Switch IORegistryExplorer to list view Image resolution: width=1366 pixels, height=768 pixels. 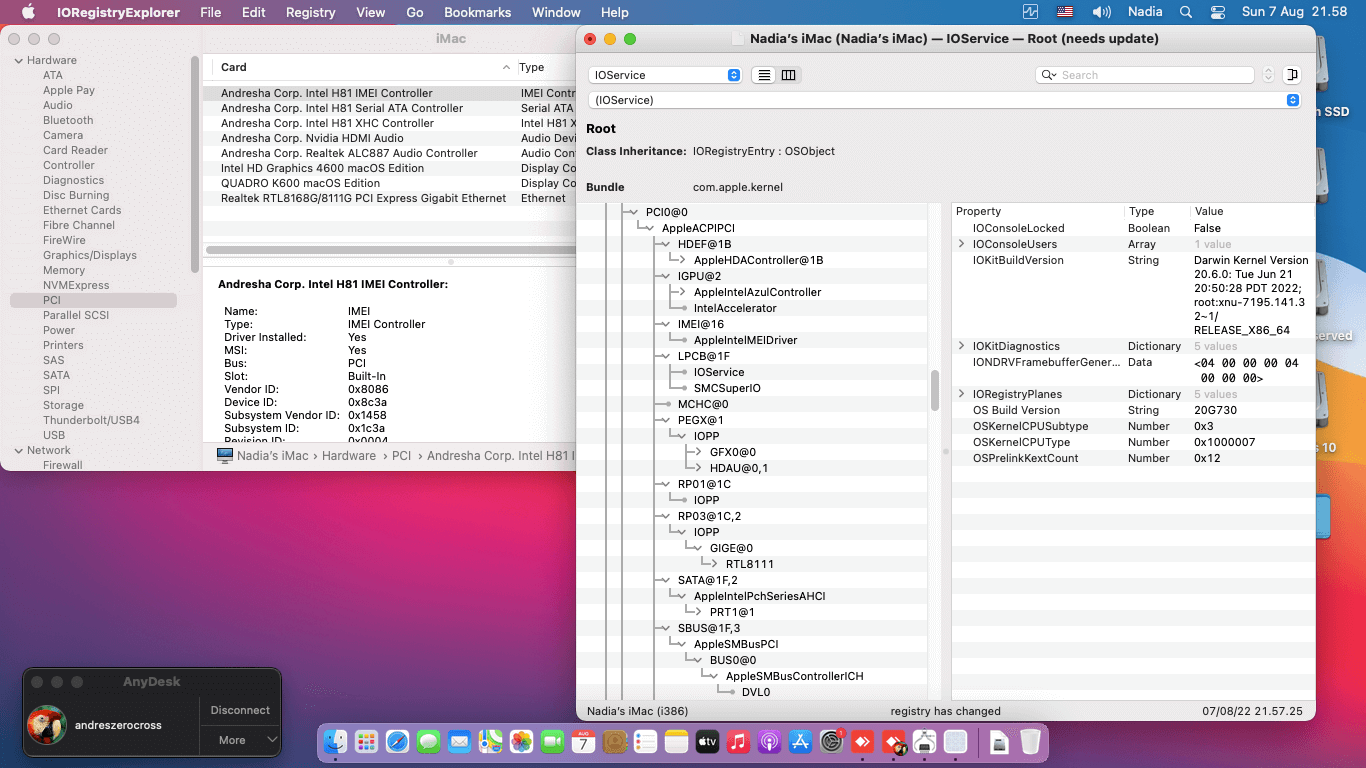[765, 75]
